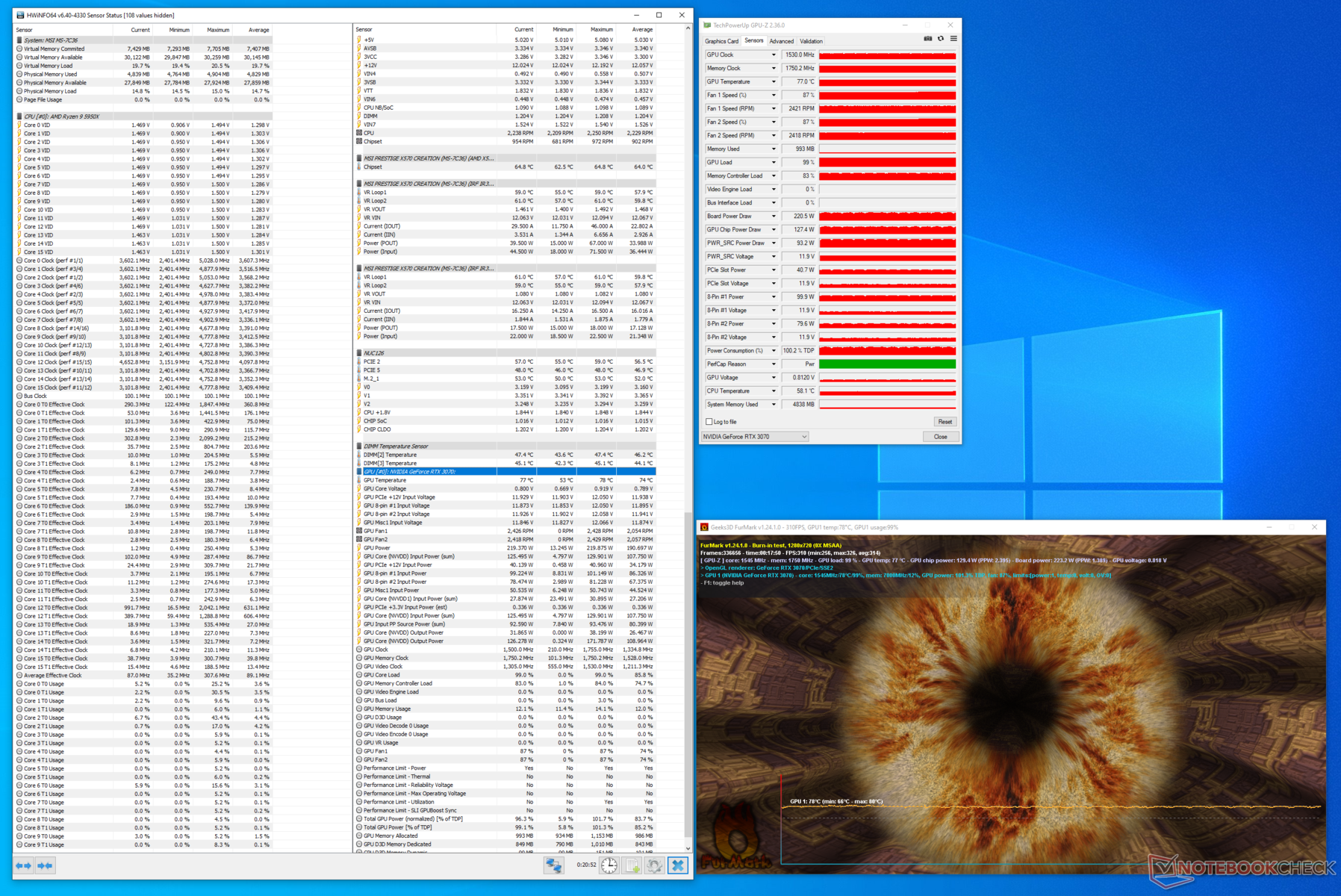The image size is (1341, 896).
Task: Click the Performance Limit - Power row in HWiNFO
Action: point(505,768)
